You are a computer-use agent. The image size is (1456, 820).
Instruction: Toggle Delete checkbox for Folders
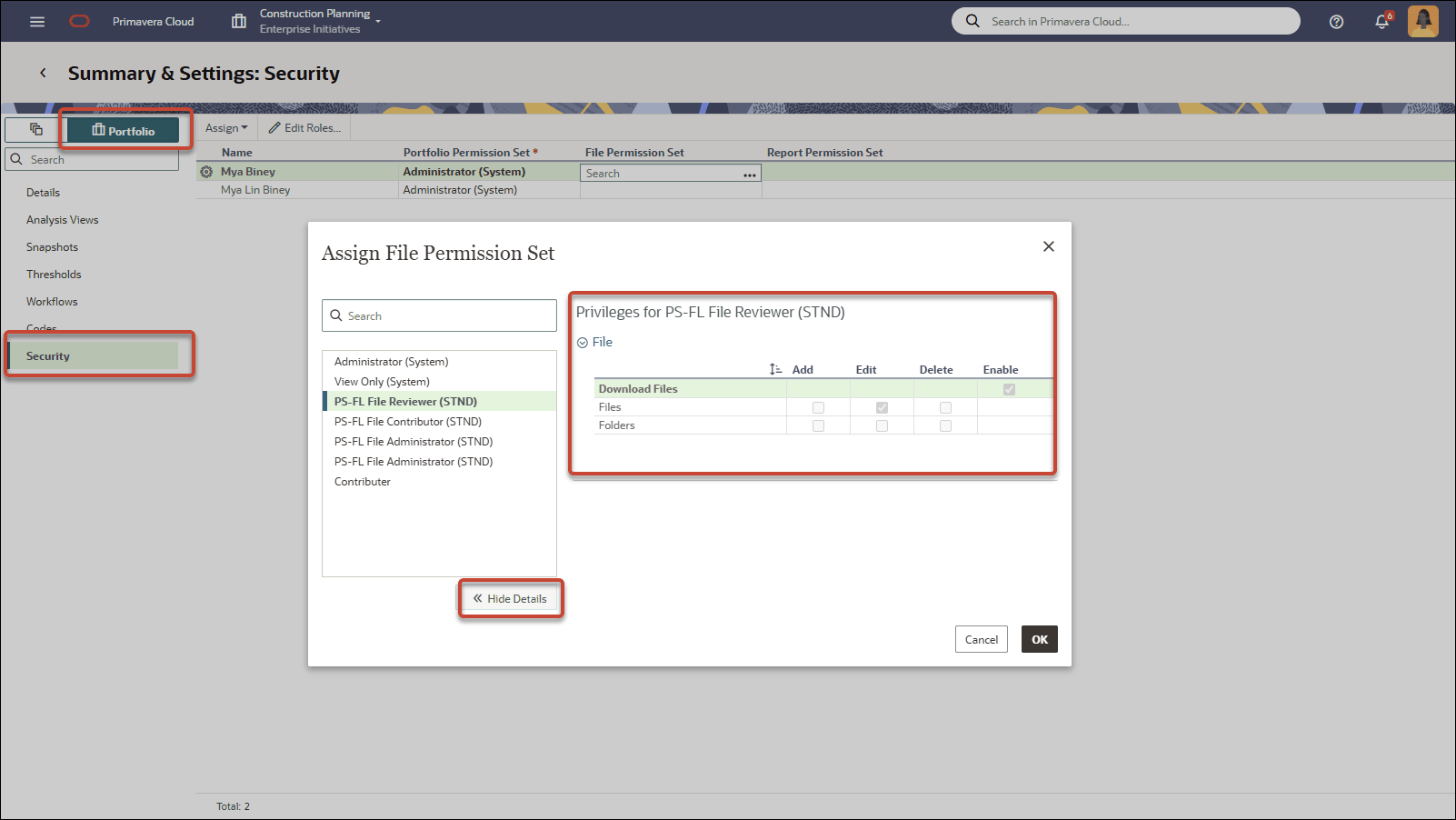(x=945, y=425)
